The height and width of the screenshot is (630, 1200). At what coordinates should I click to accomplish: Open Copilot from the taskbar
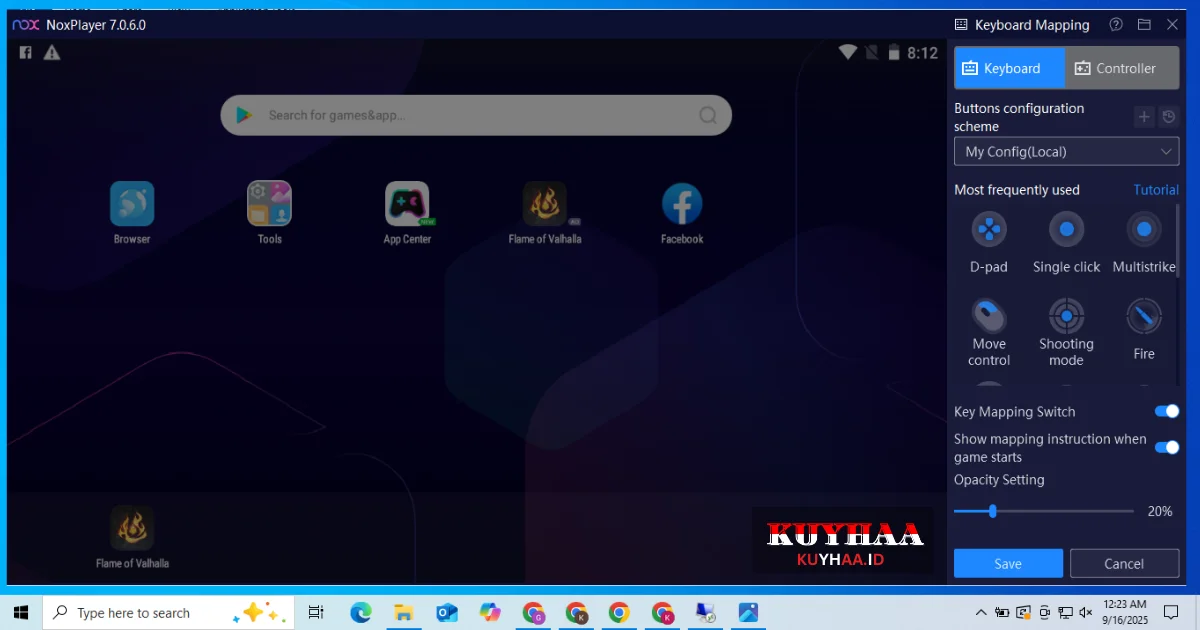point(489,612)
